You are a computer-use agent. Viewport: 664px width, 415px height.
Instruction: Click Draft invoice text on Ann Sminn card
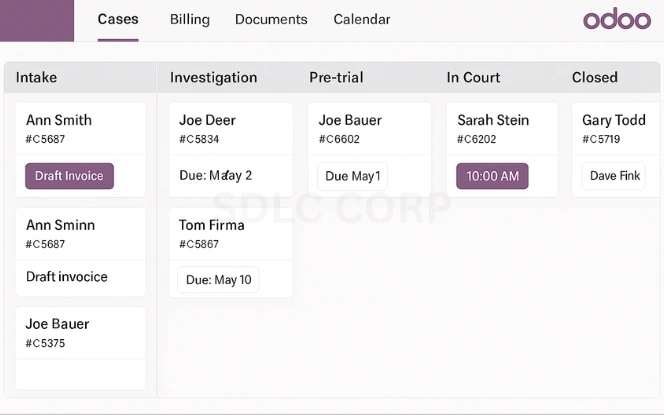click(67, 277)
